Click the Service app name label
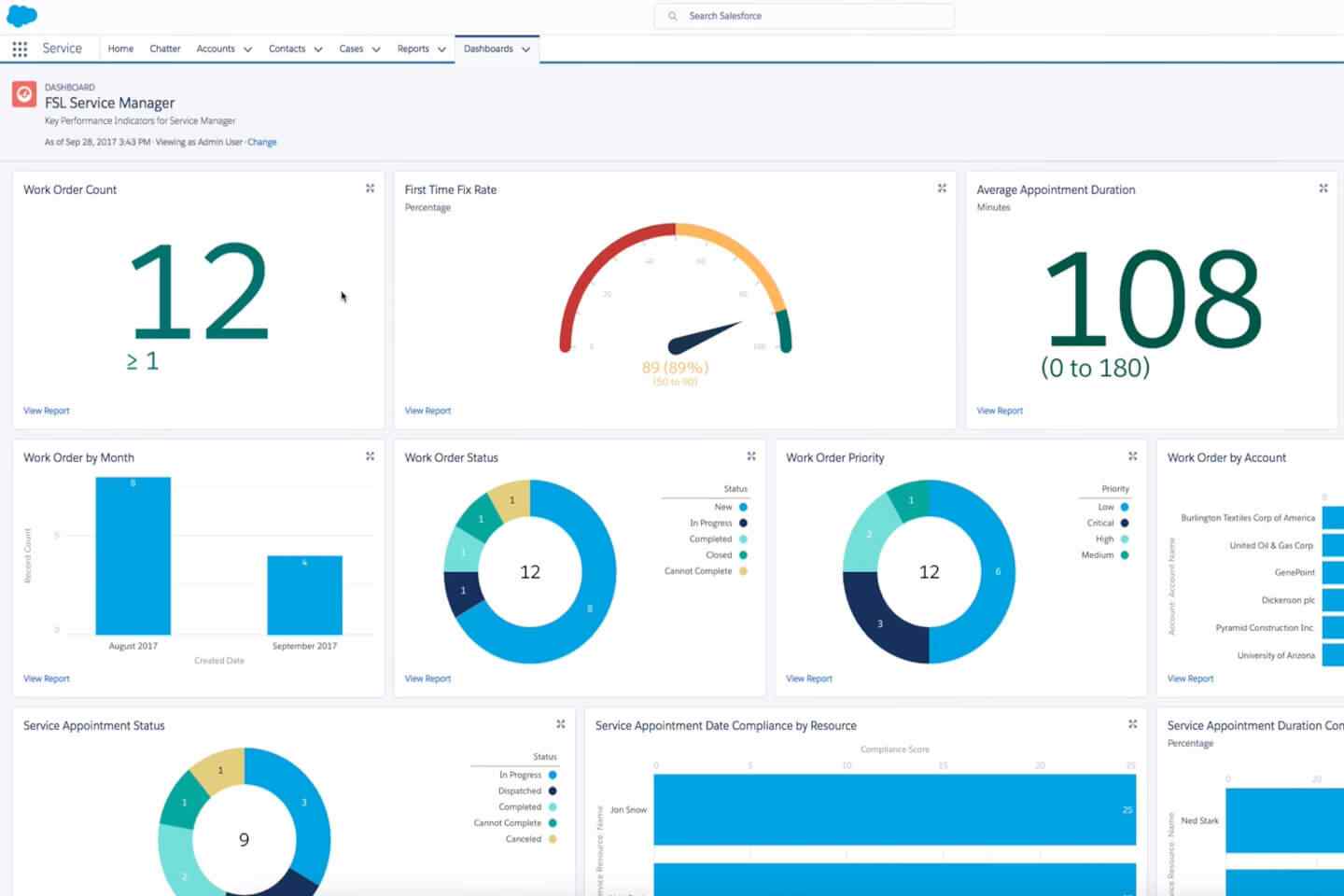This screenshot has width=1344, height=896. (62, 49)
